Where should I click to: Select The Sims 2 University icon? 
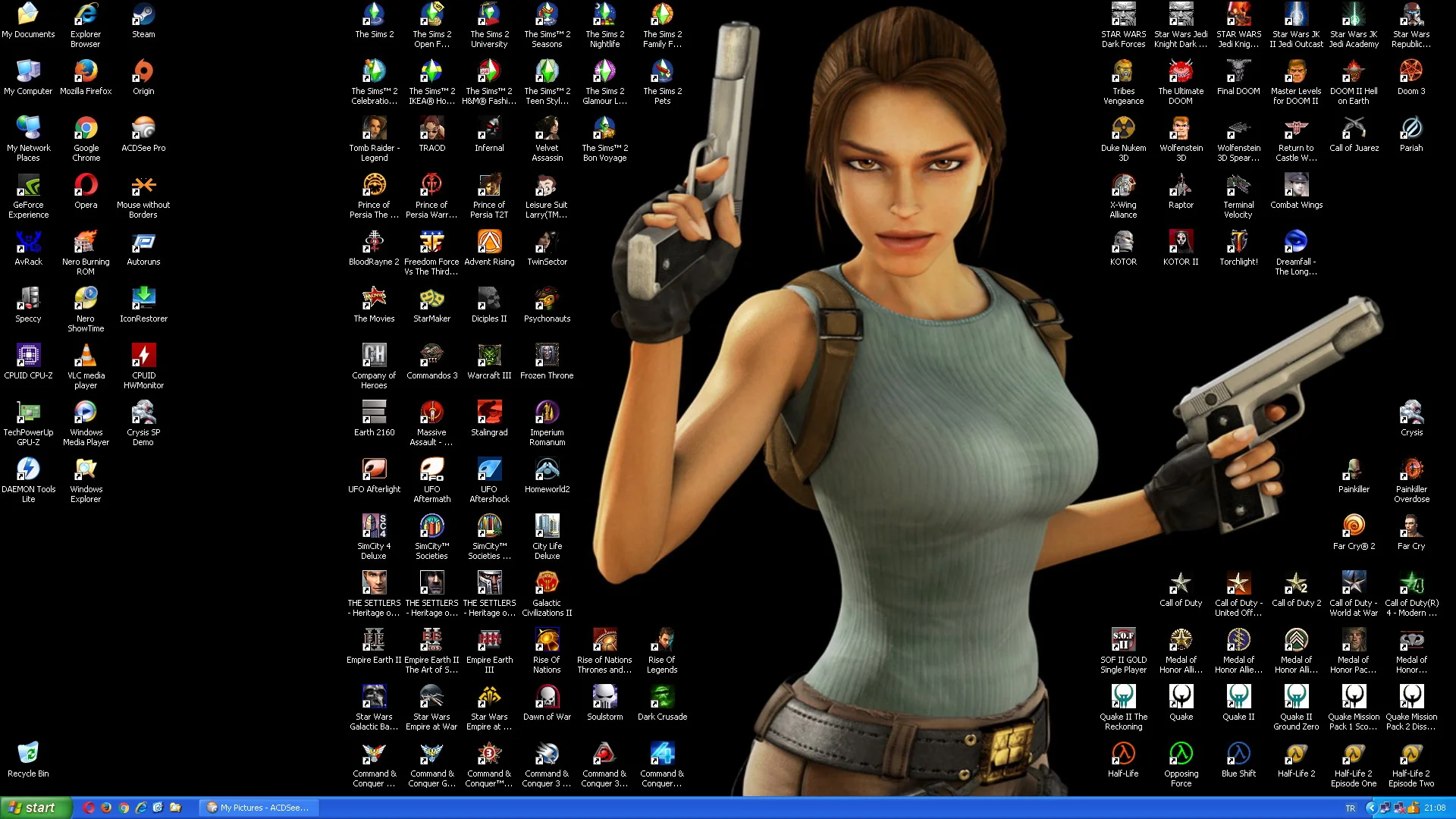pos(489,26)
